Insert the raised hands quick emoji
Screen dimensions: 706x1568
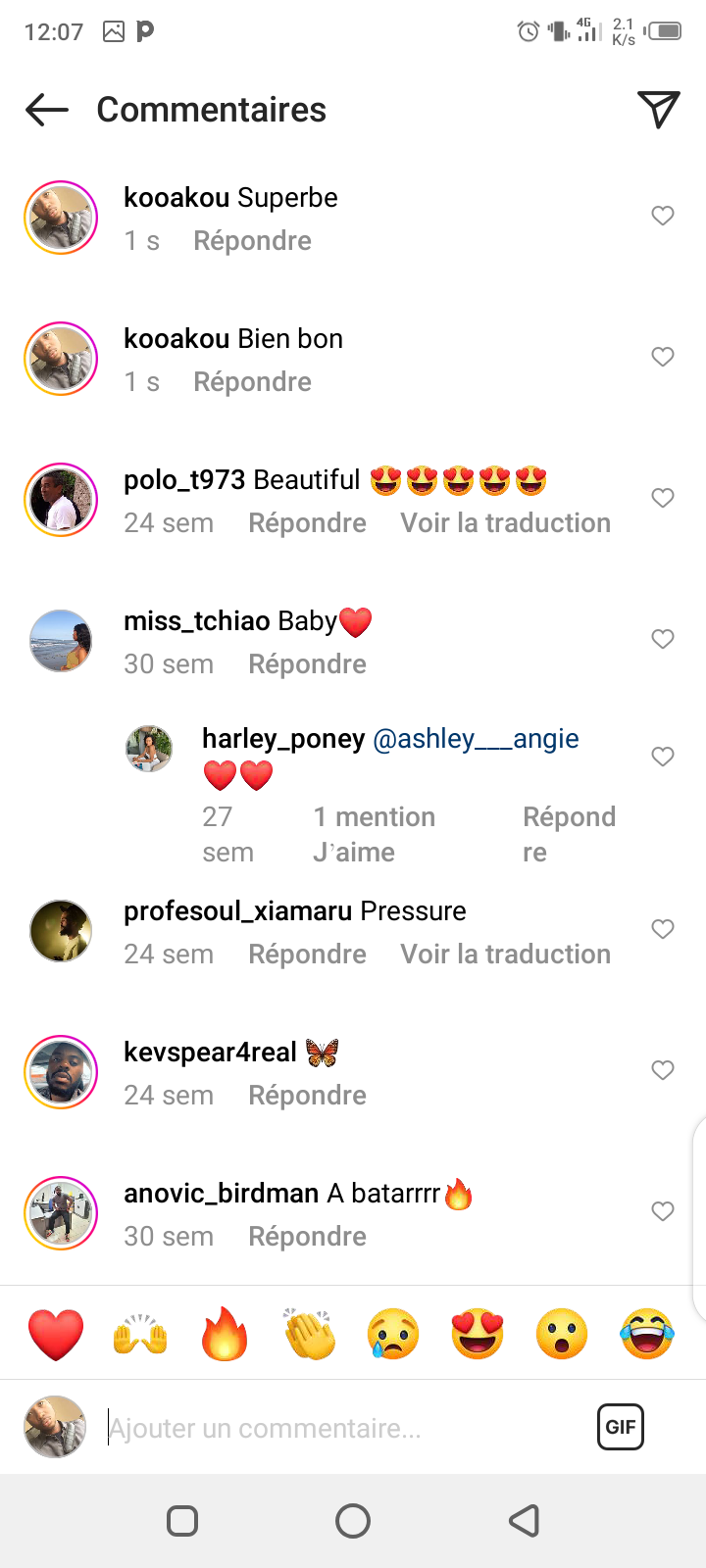140,1334
